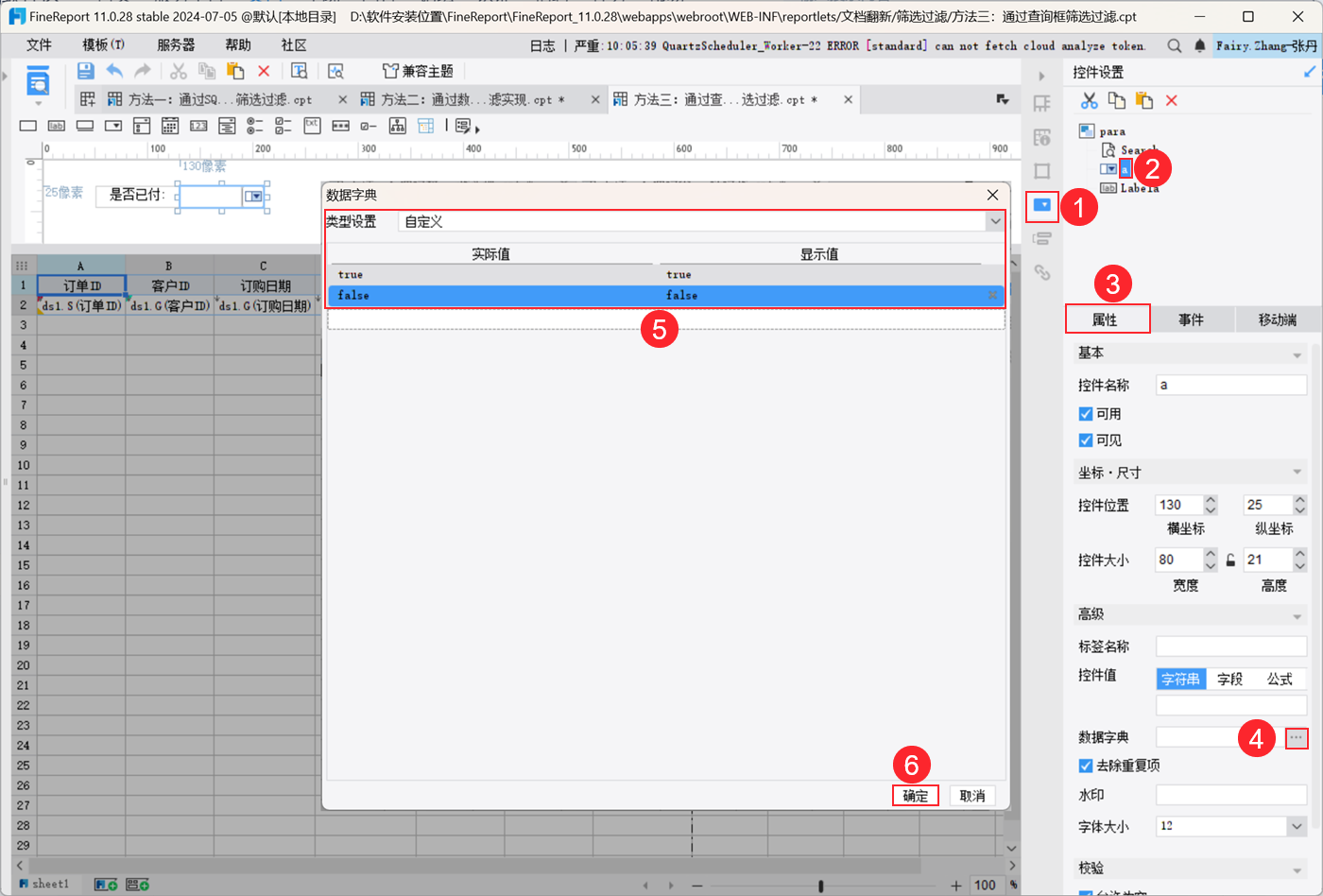The image size is (1323, 896).
Task: Click 取消 in the data dictionary dialog
Action: click(972, 796)
